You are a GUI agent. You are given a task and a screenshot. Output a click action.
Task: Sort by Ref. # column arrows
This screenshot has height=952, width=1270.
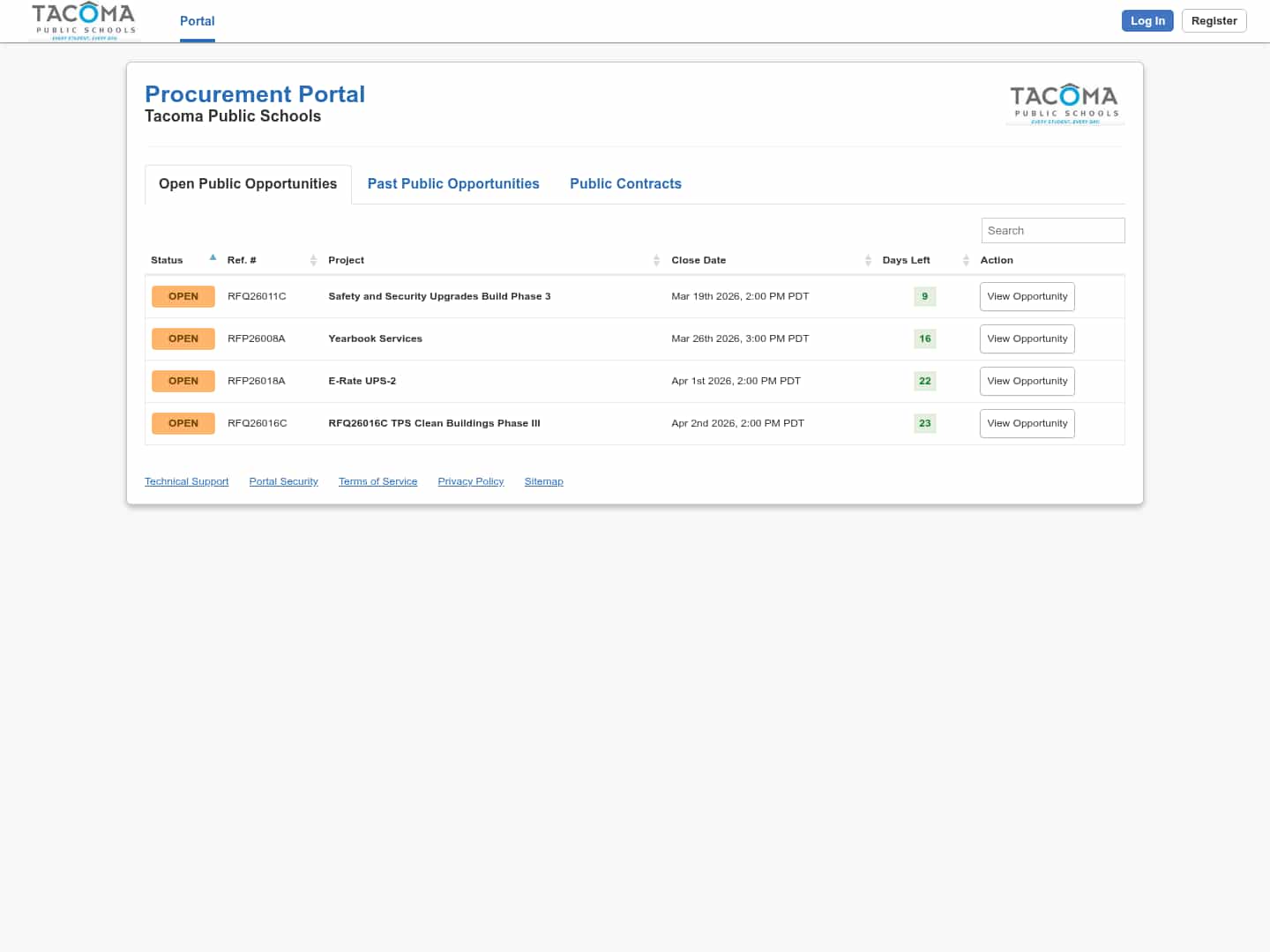point(313,260)
